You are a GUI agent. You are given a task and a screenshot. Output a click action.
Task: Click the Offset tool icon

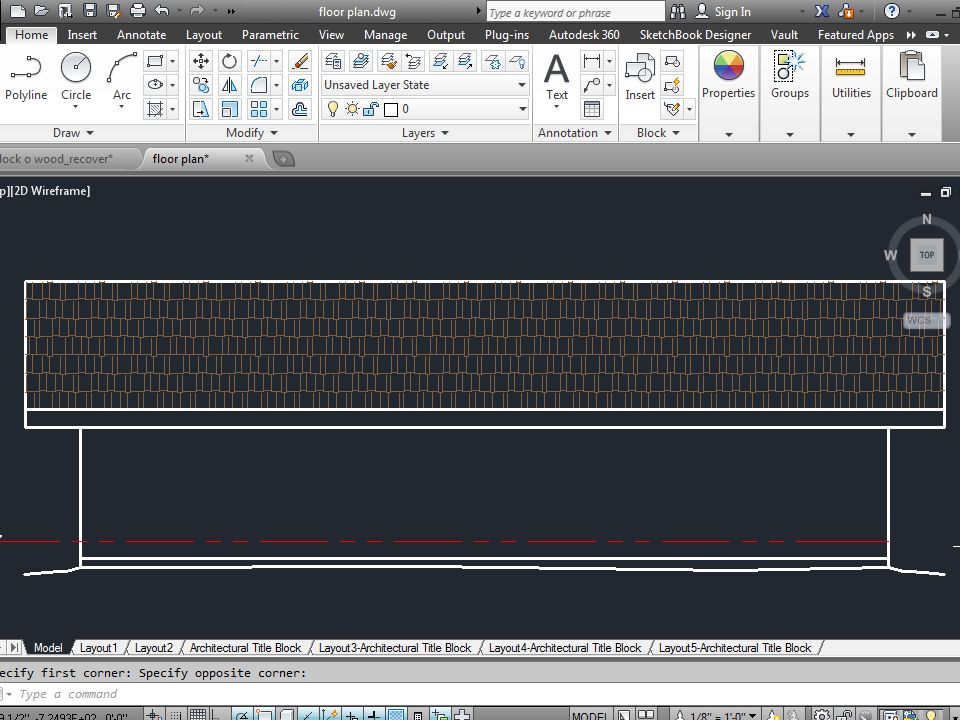click(300, 109)
